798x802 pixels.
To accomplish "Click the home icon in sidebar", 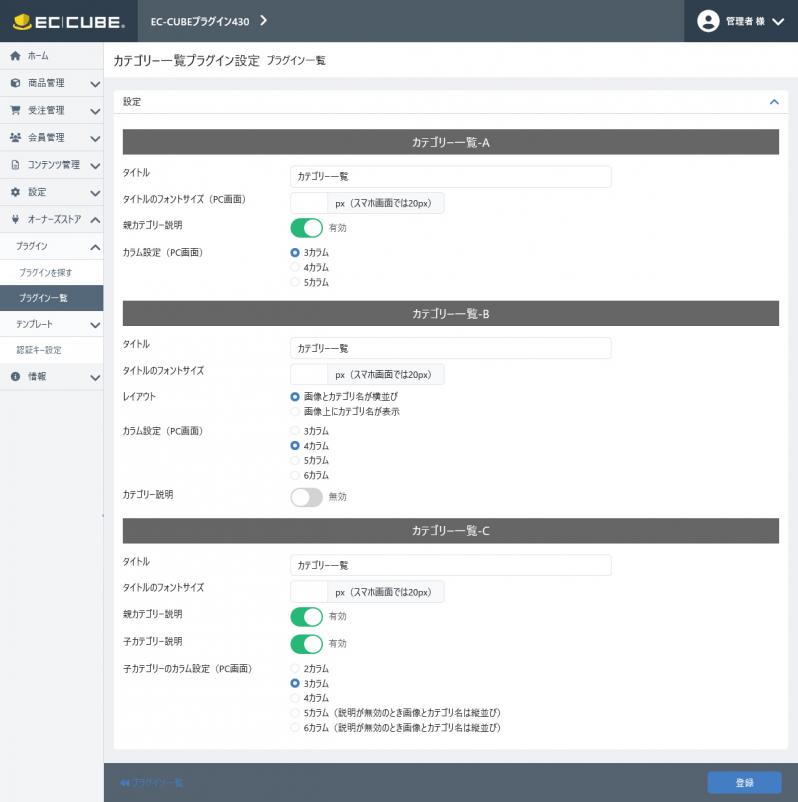I will pos(15,56).
